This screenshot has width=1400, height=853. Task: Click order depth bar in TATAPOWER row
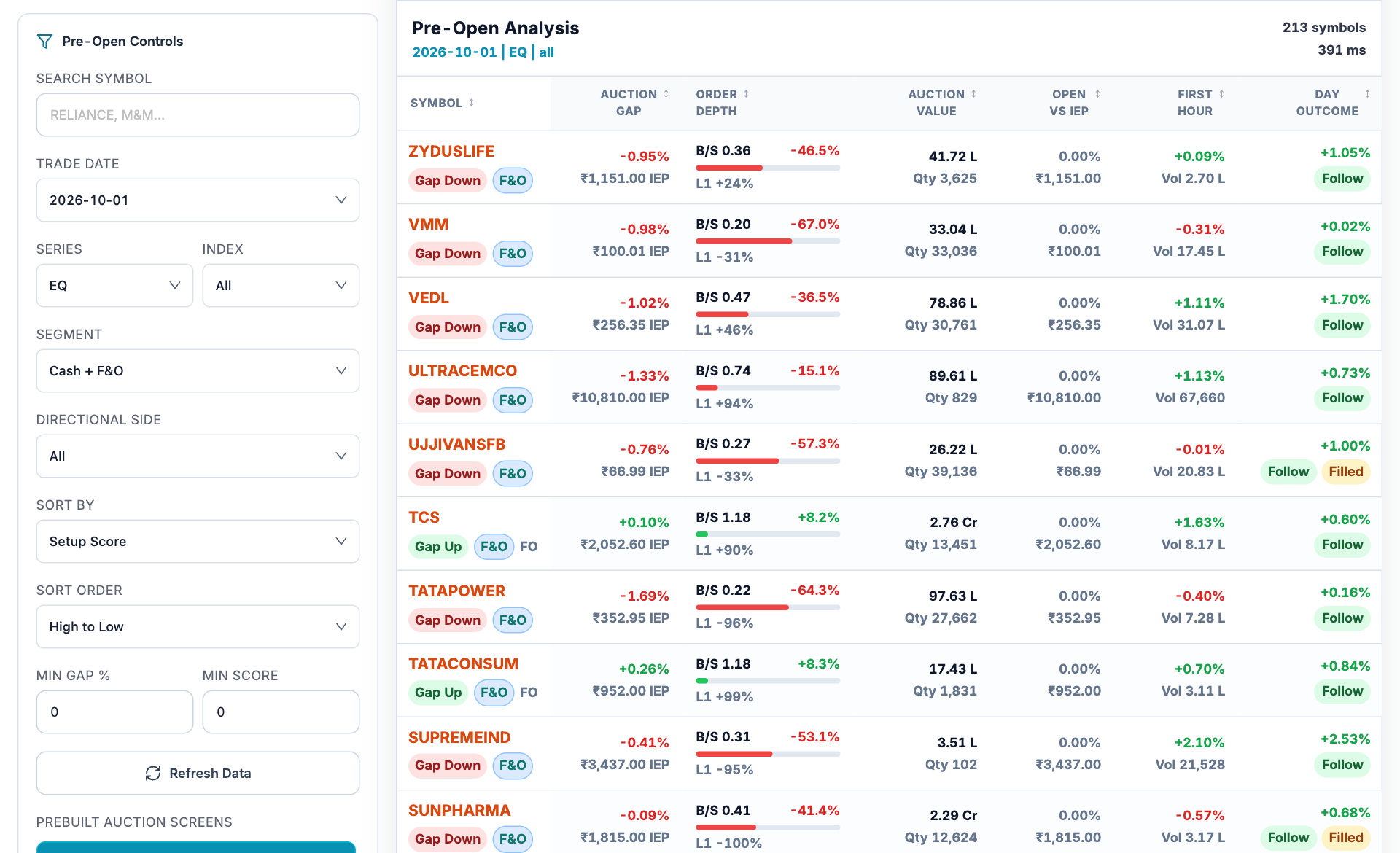tap(768, 607)
